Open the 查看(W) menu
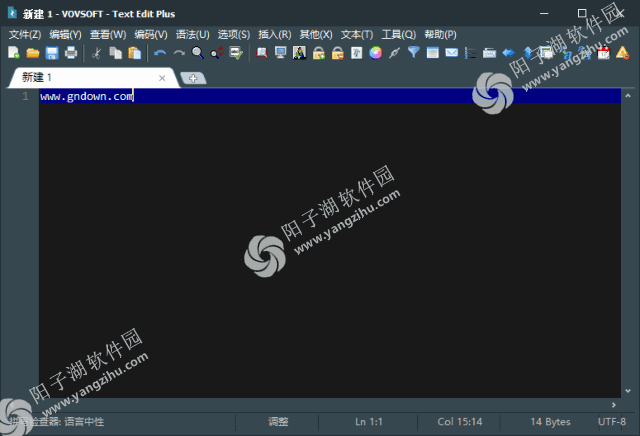 (x=108, y=35)
